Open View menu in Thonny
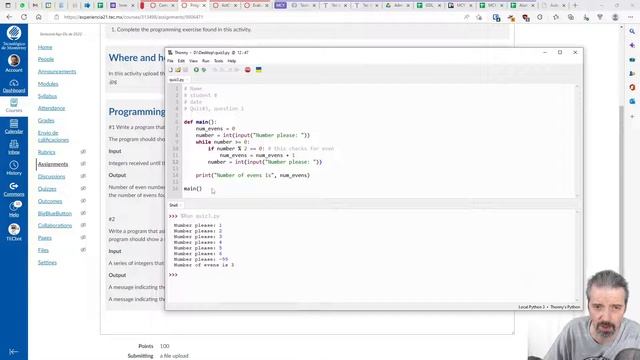This screenshot has width=640, height=360. click(193, 61)
